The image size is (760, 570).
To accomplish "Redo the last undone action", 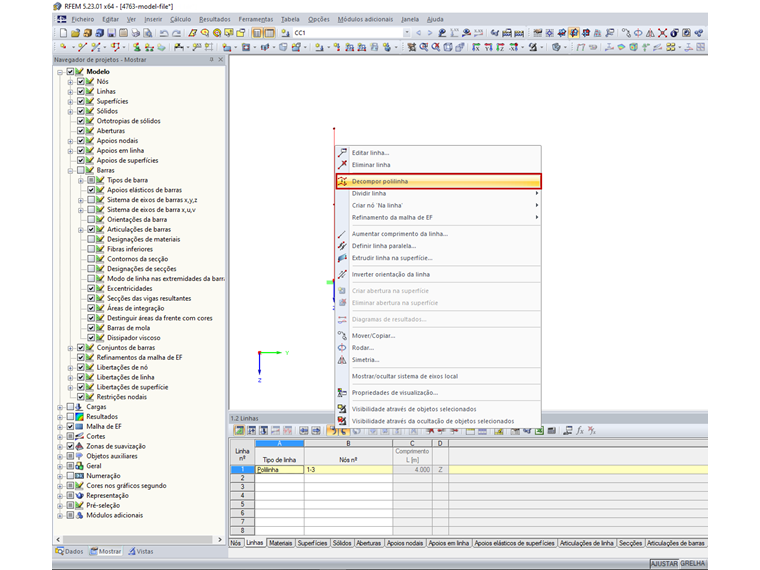I will click(x=176, y=33).
